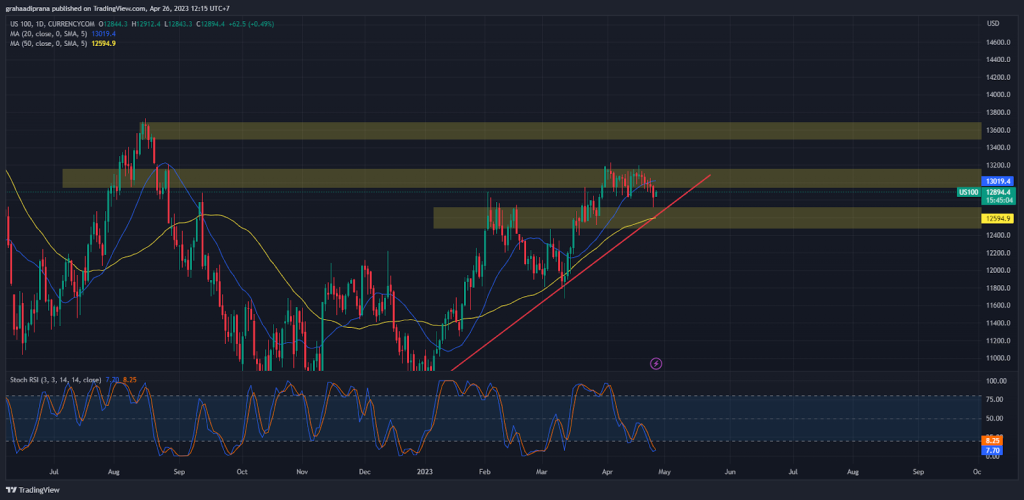Click the USD currency label
The height and width of the screenshot is (500, 1024).
point(993,23)
